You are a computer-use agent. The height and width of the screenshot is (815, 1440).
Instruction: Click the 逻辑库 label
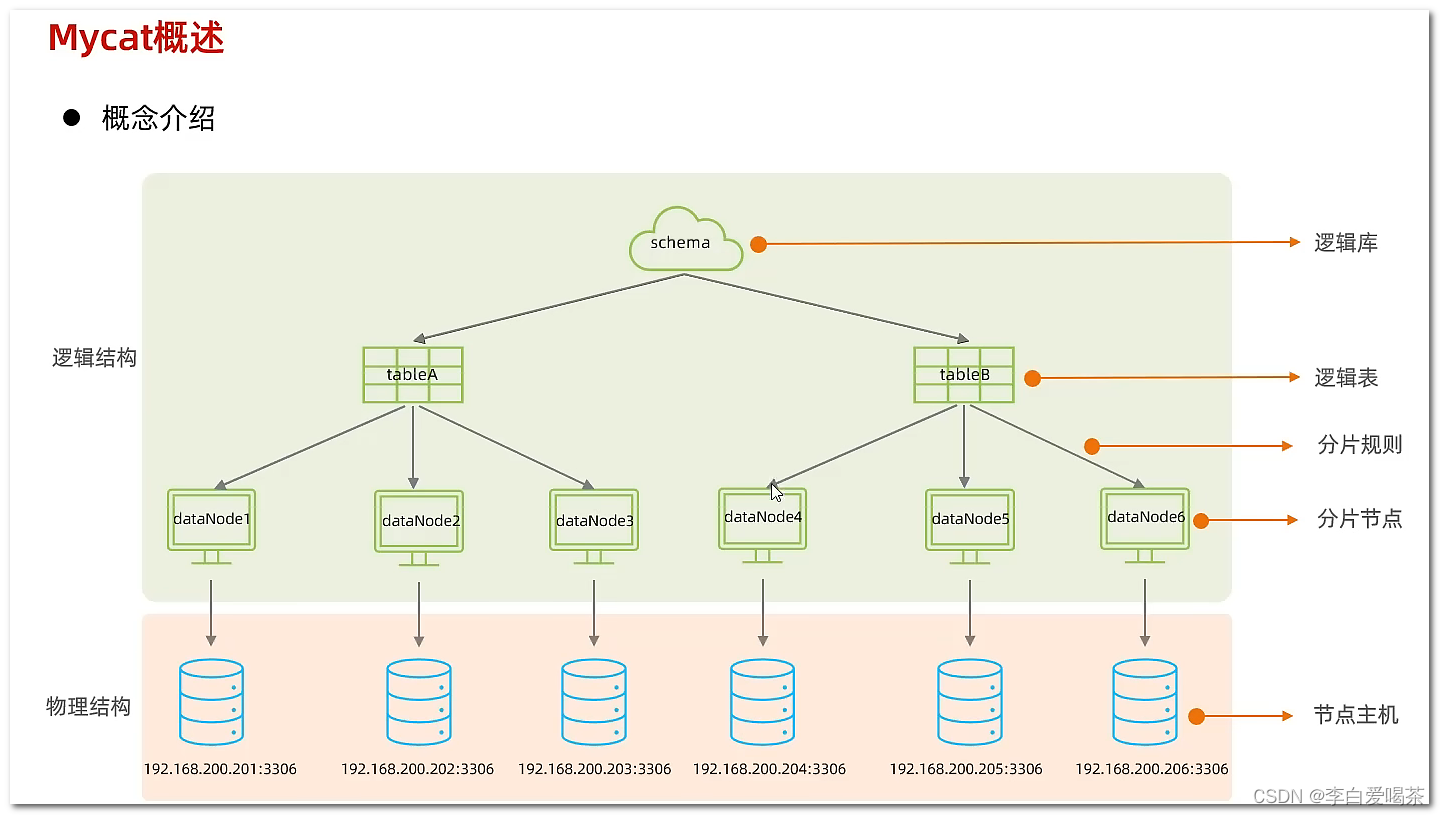(x=1346, y=243)
